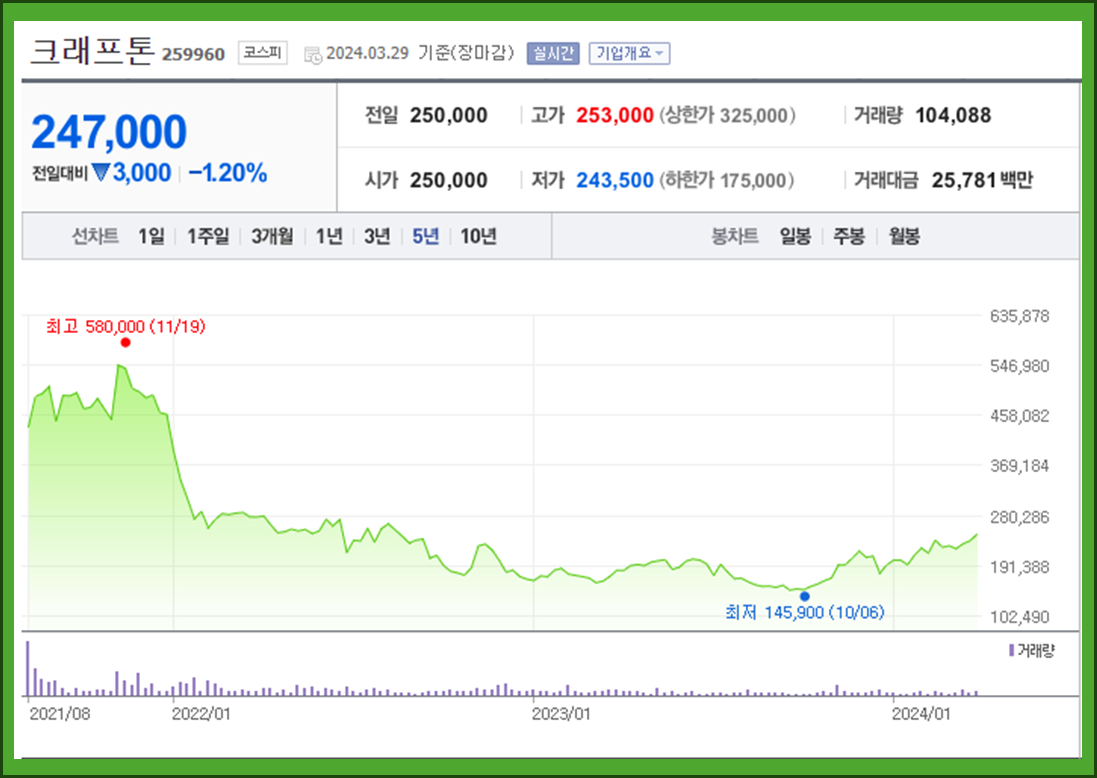Click the 2024/01 x-axis label

point(921,714)
